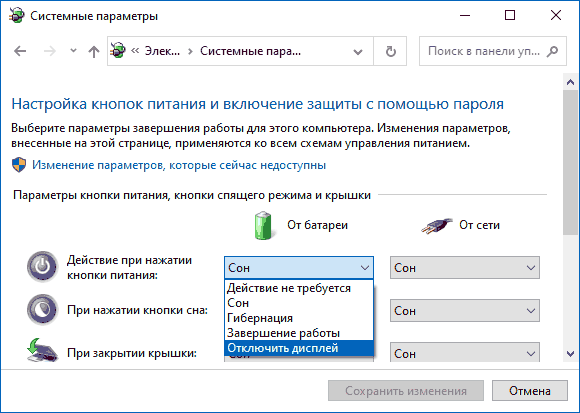Refresh the control panel page
Image resolution: width=580 pixels, height=413 pixels.
(391, 51)
